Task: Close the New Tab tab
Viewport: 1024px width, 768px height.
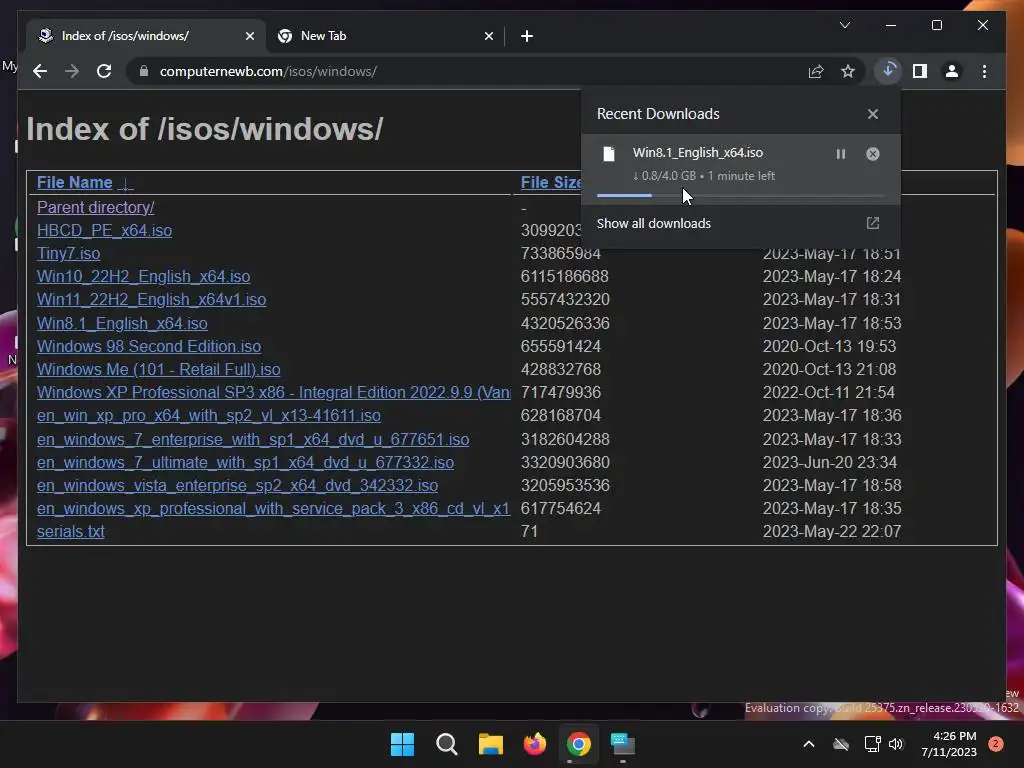Action: pyautogui.click(x=488, y=36)
